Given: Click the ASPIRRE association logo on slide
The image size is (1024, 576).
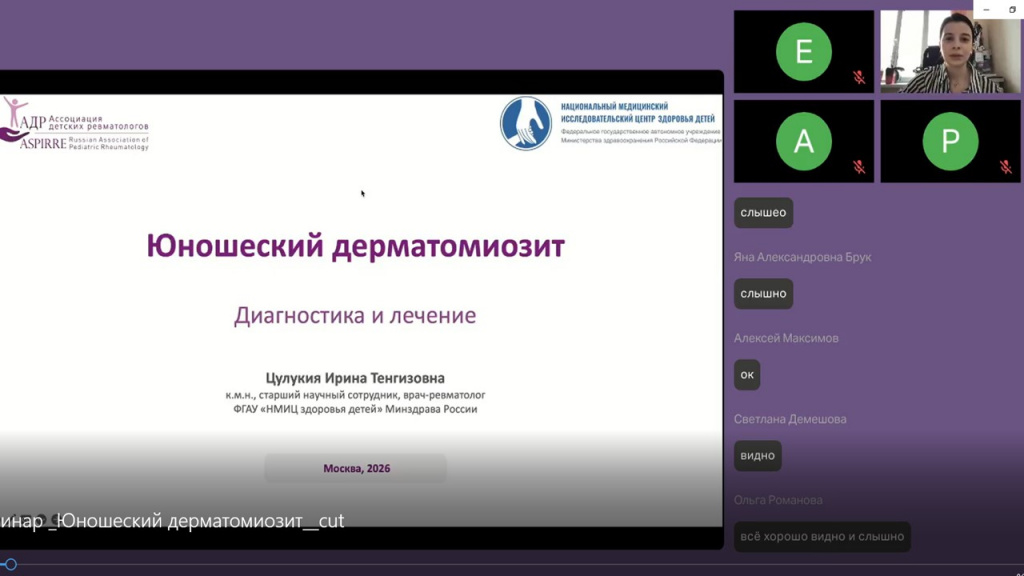Looking at the screenshot, I should point(74,124).
